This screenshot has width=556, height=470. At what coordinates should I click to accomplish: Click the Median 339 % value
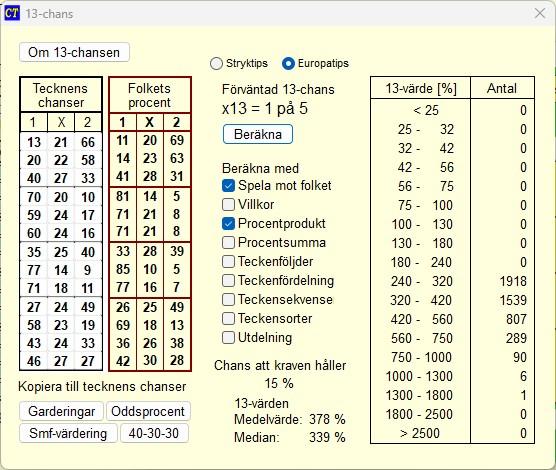click(x=327, y=437)
